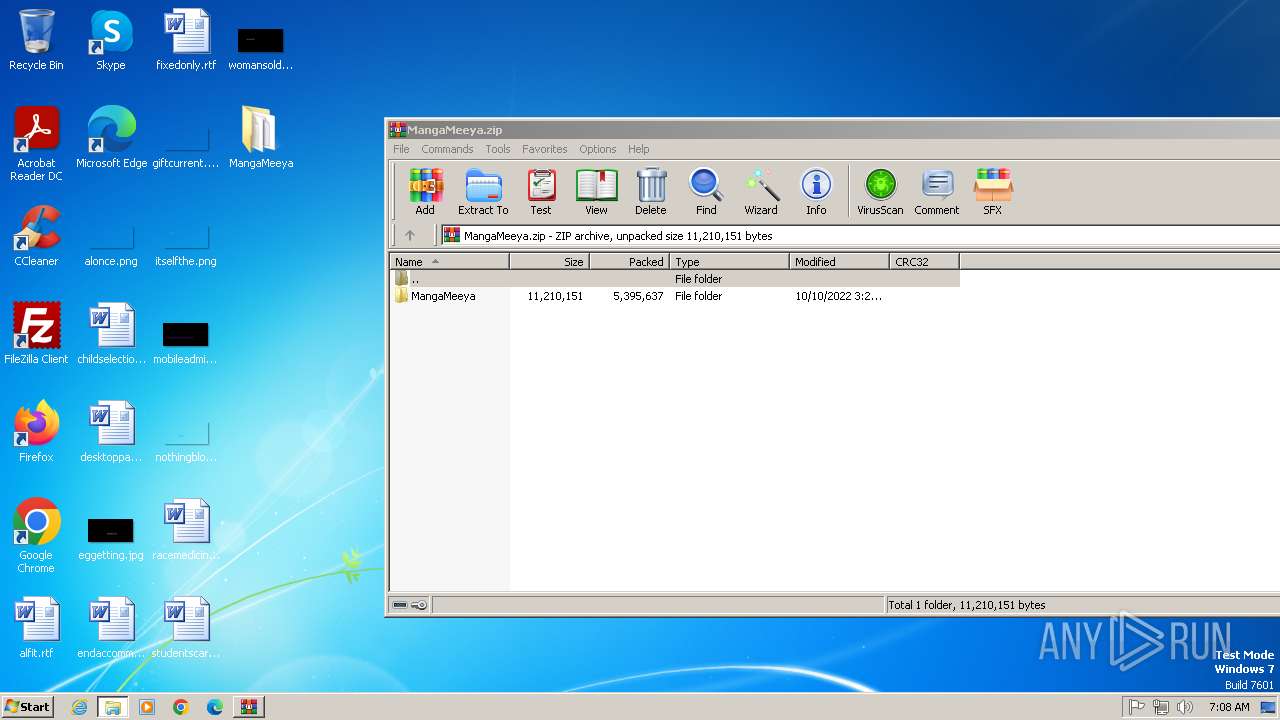Sort by the Modified column header

click(x=839, y=262)
